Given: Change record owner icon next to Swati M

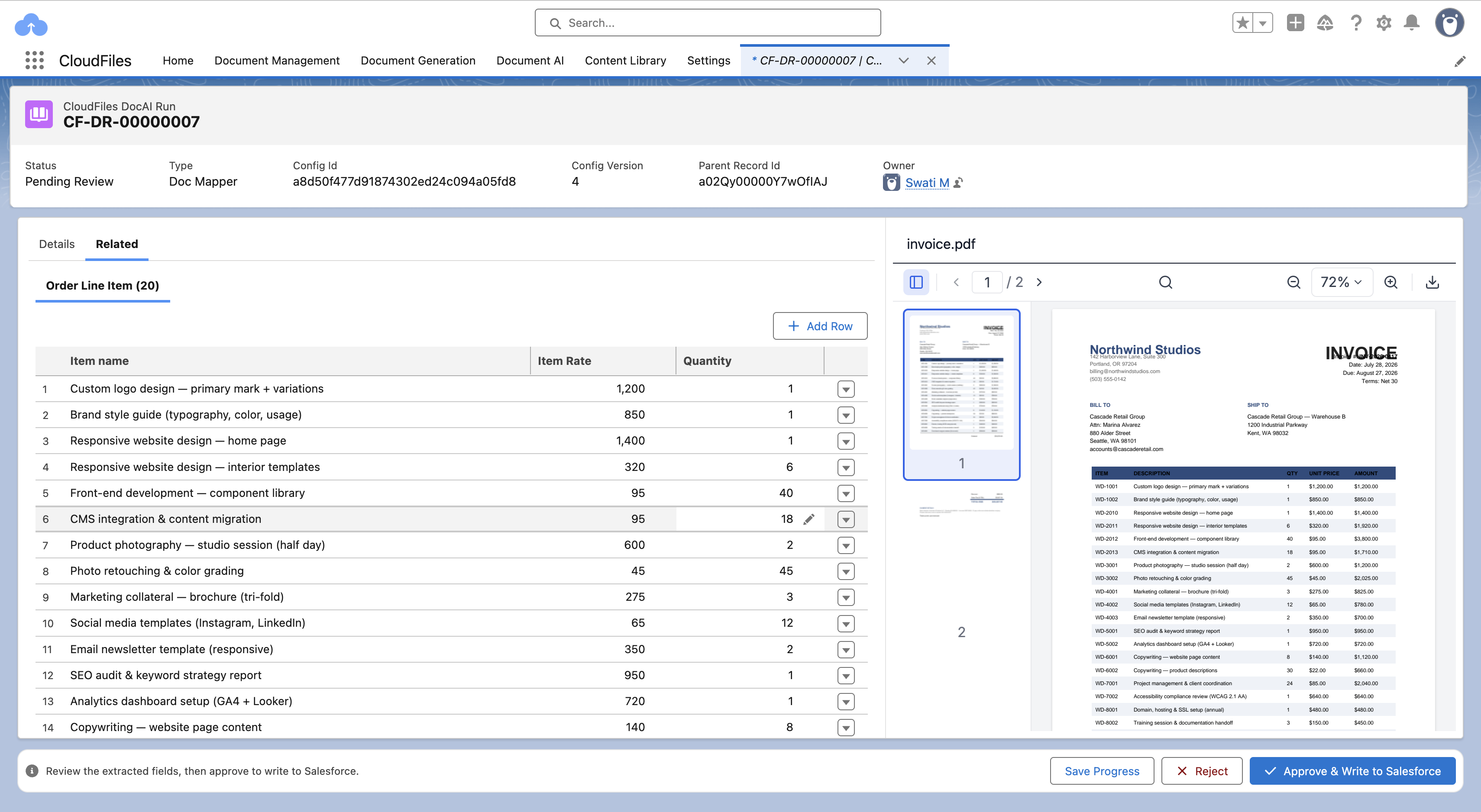Looking at the screenshot, I should click(x=958, y=183).
